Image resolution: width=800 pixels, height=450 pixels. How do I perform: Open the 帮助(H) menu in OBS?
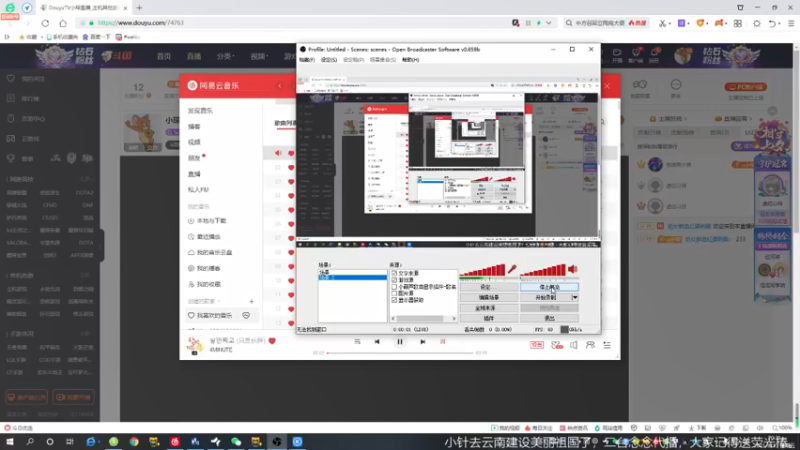410,60
